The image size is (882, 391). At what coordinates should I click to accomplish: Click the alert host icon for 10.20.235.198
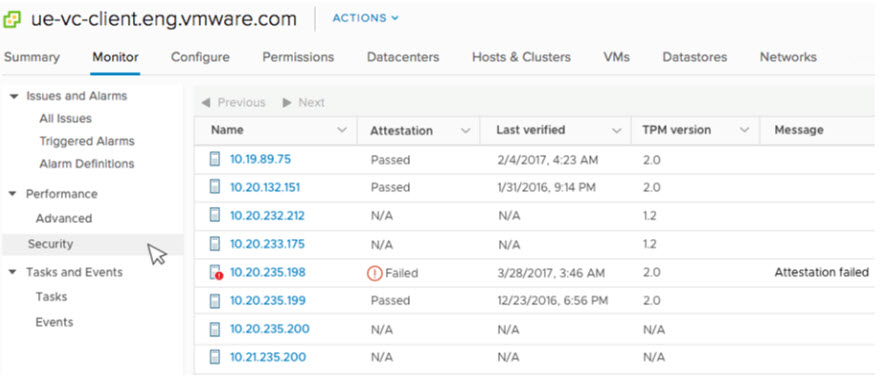[x=215, y=272]
